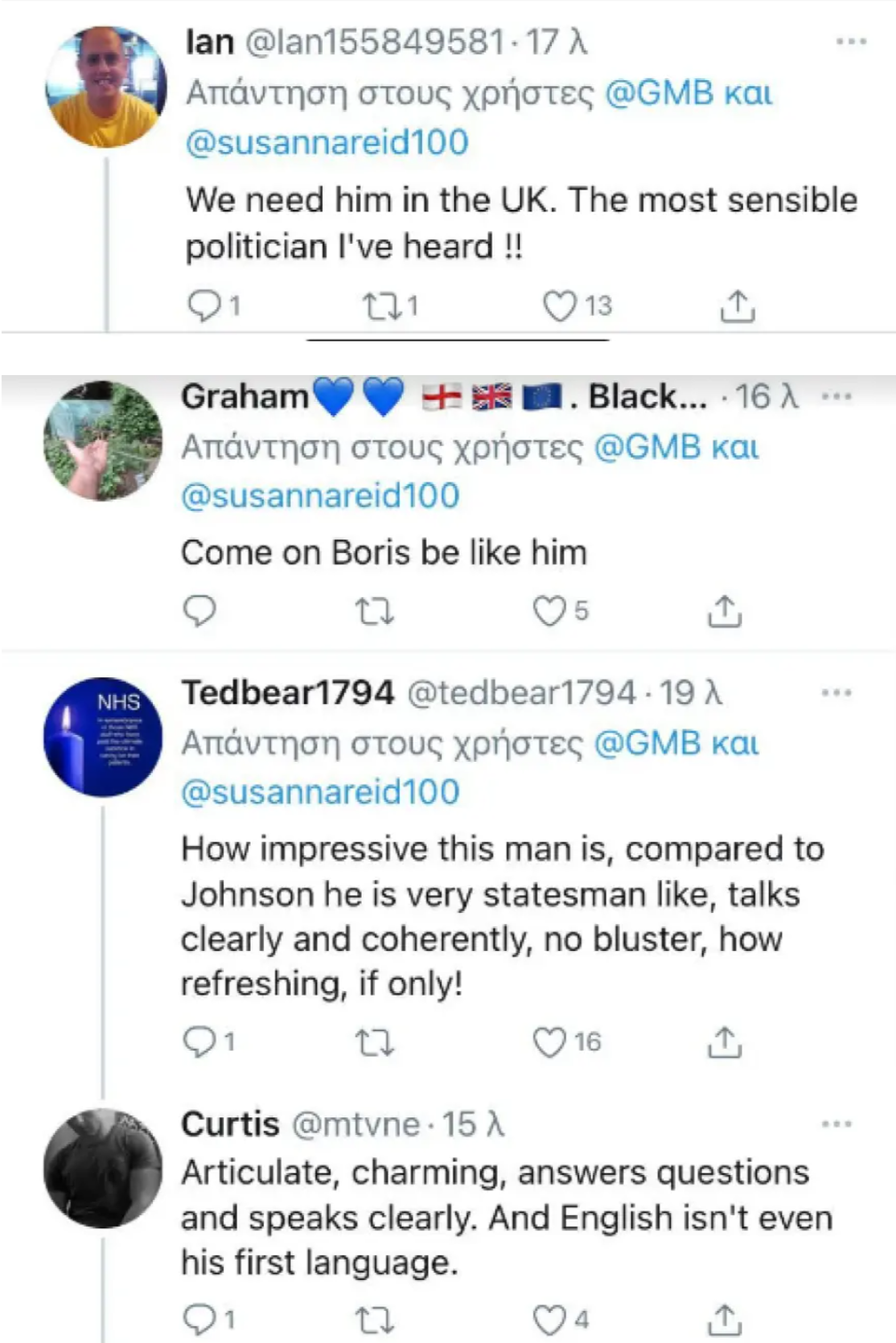Reply to Ian's tweet
The image size is (896, 1343).
click(204, 306)
